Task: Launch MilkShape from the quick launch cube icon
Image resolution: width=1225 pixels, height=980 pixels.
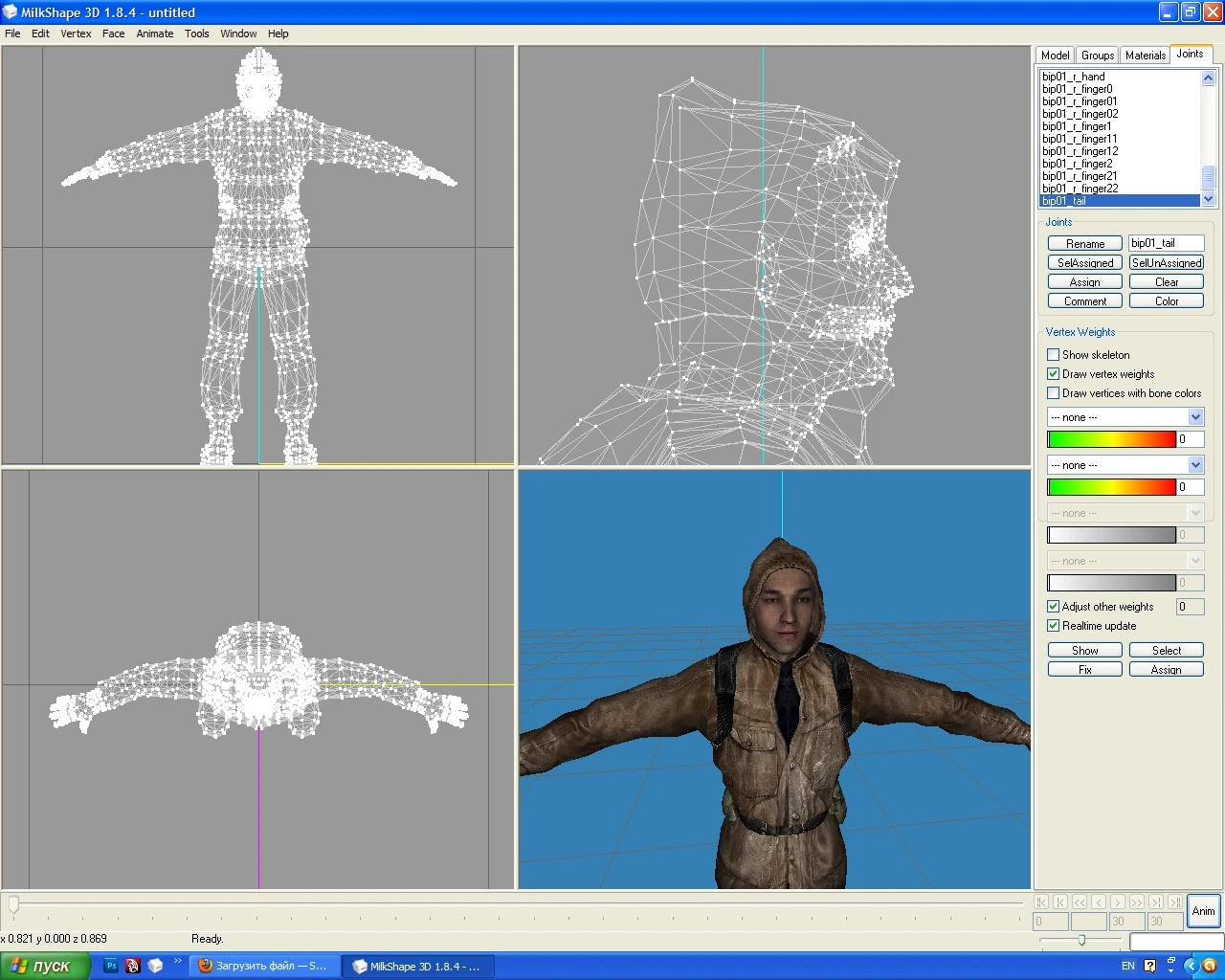Action: (x=155, y=966)
